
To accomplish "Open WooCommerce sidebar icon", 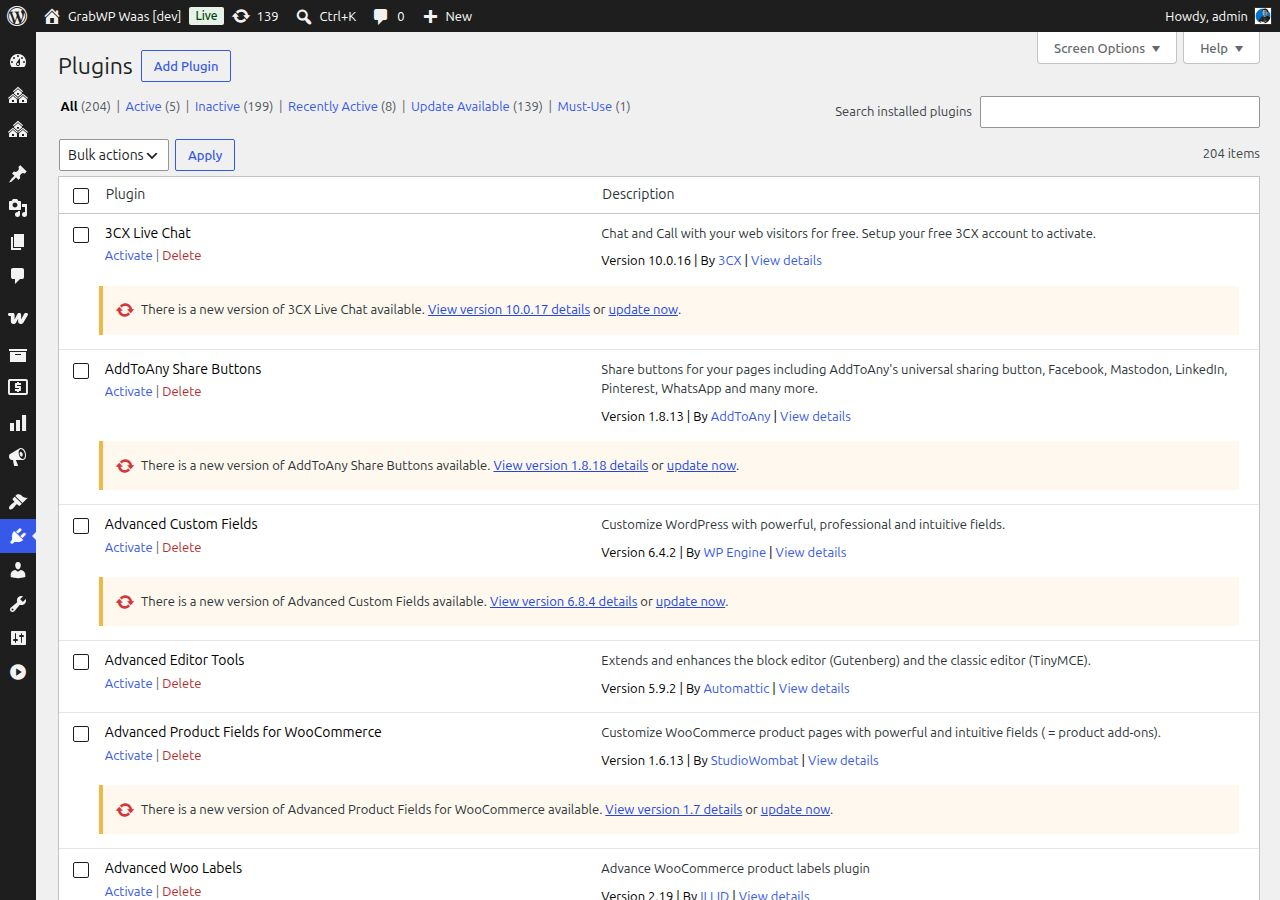I will point(18,319).
